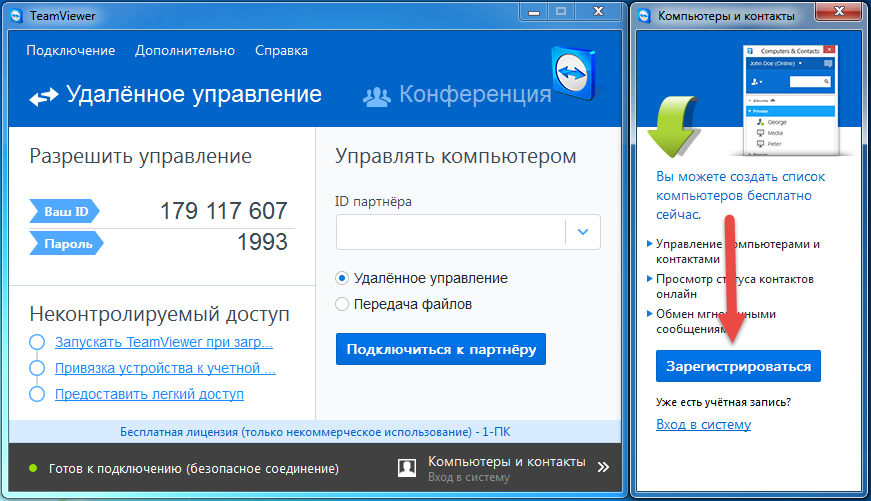Click the contact avatar icon in the status bar
The height and width of the screenshot is (501, 871).
407,468
